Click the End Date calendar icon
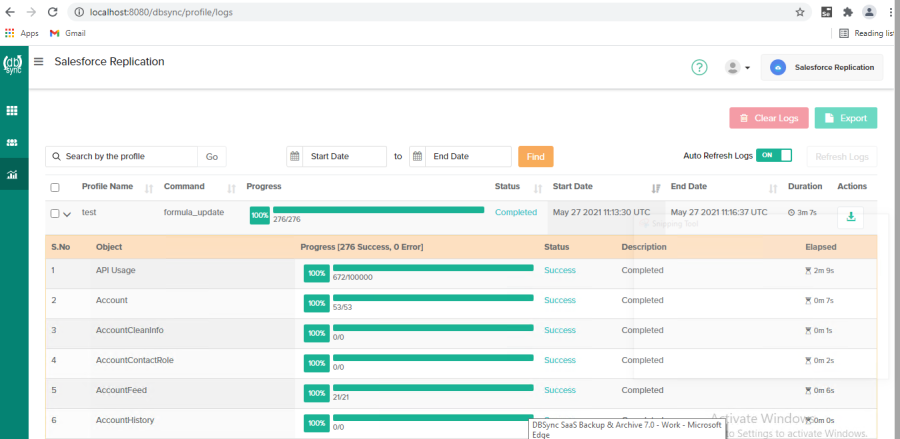The height and width of the screenshot is (439, 900). 417,157
